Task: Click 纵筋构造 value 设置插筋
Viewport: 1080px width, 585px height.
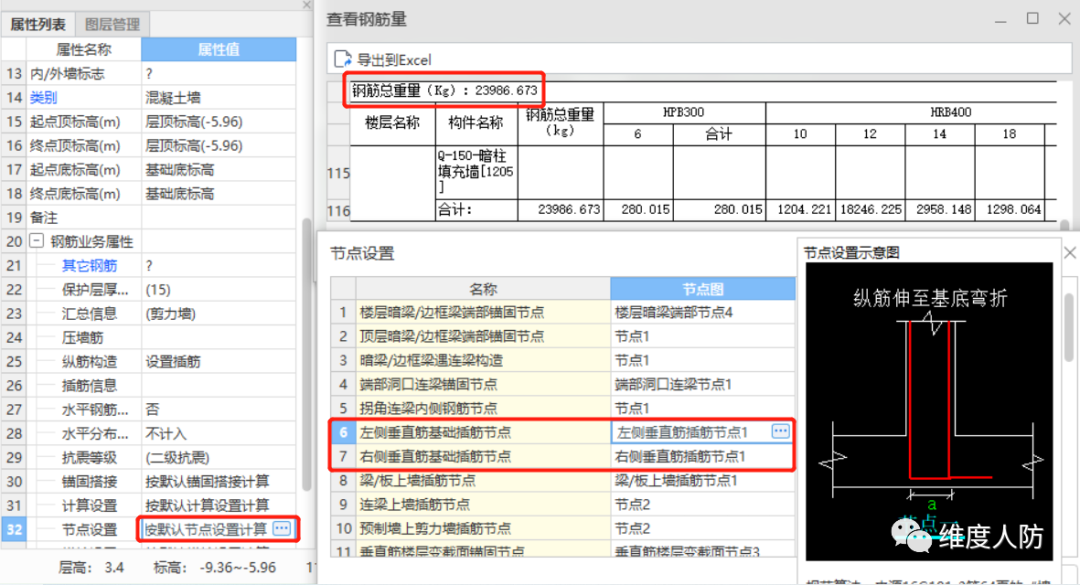Action: 219,361
